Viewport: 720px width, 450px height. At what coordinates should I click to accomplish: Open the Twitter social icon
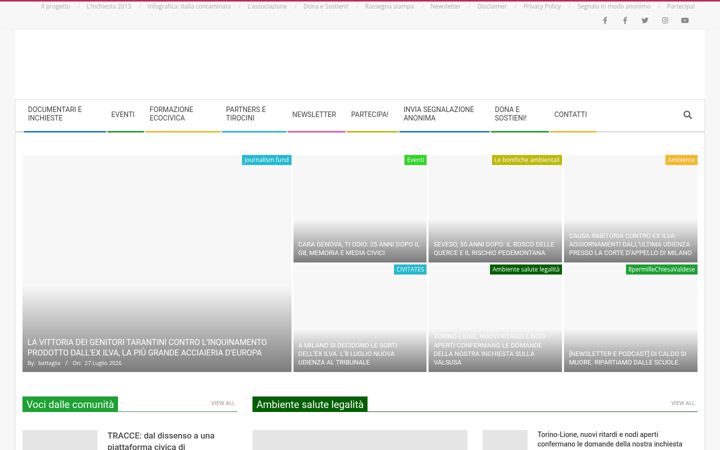coord(645,20)
